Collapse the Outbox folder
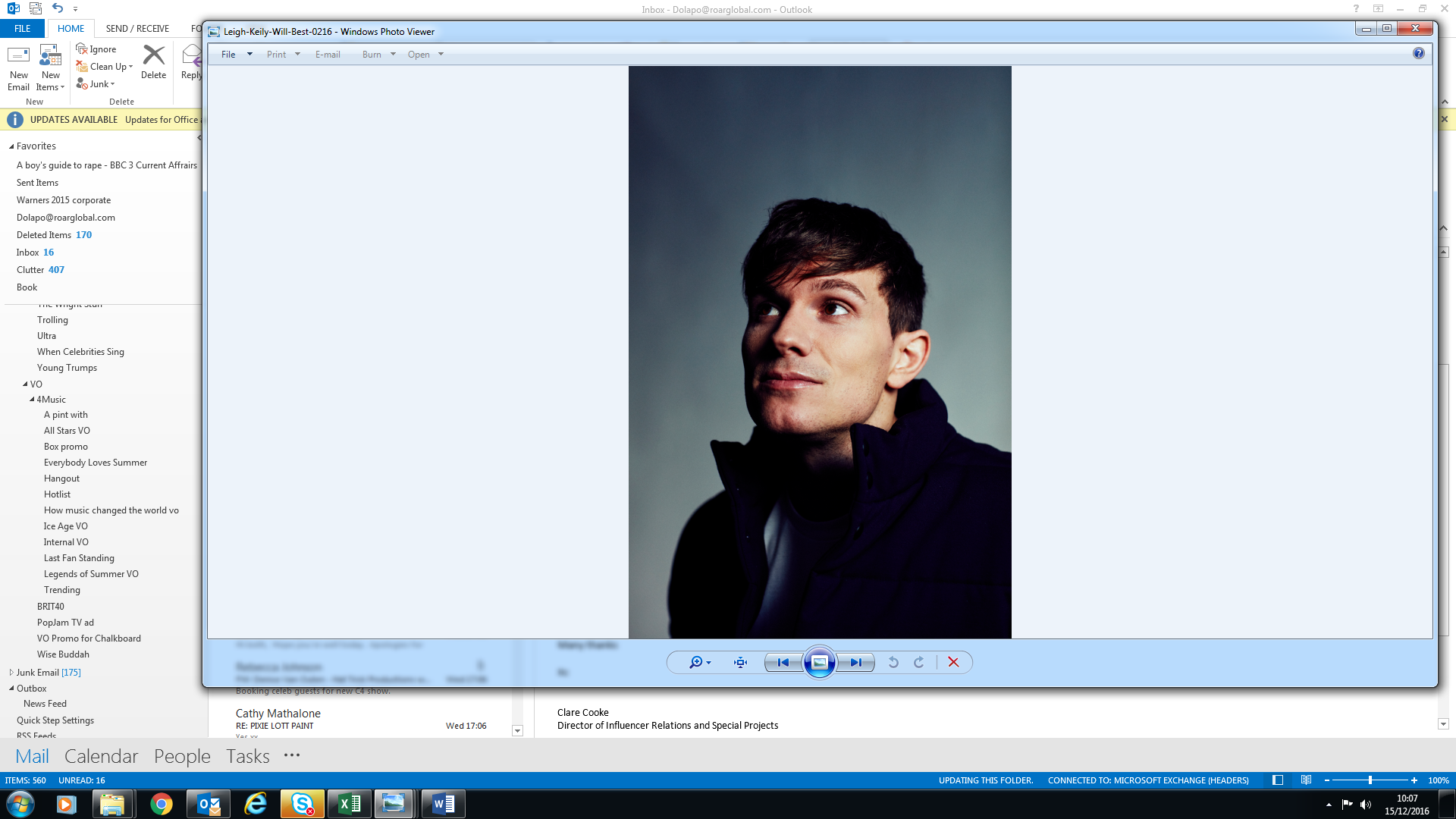This screenshot has height=819, width=1456. [x=11, y=689]
